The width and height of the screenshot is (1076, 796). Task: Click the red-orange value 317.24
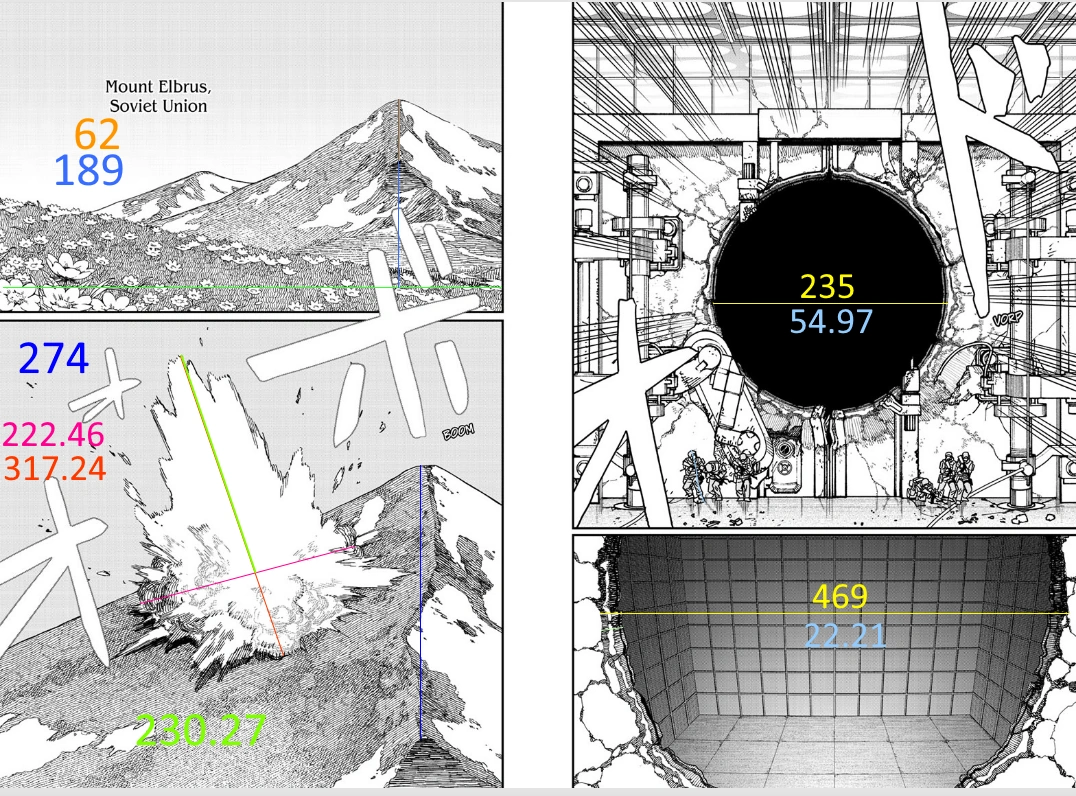coord(55,469)
